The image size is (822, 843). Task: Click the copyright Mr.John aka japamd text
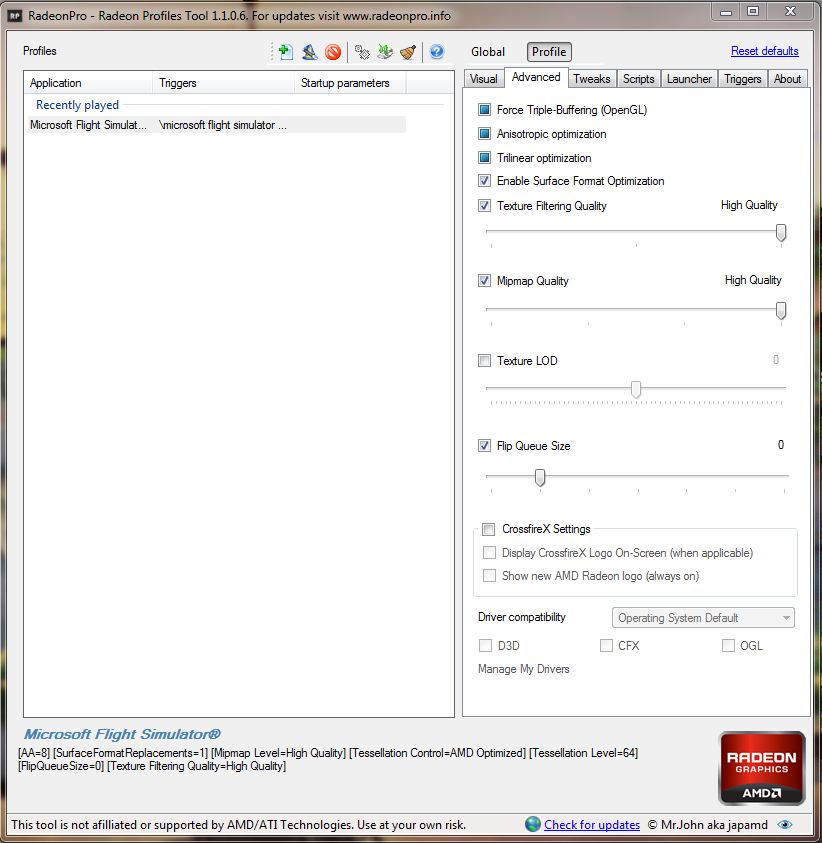pyautogui.click(x=707, y=824)
